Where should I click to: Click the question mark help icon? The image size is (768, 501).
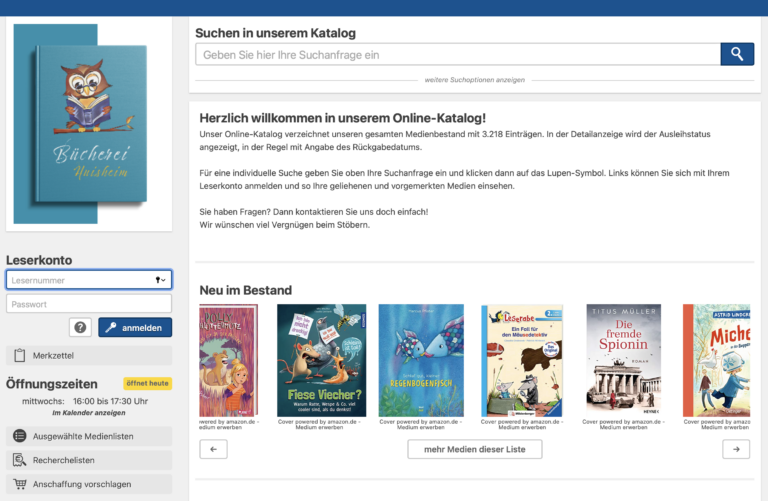[81, 327]
